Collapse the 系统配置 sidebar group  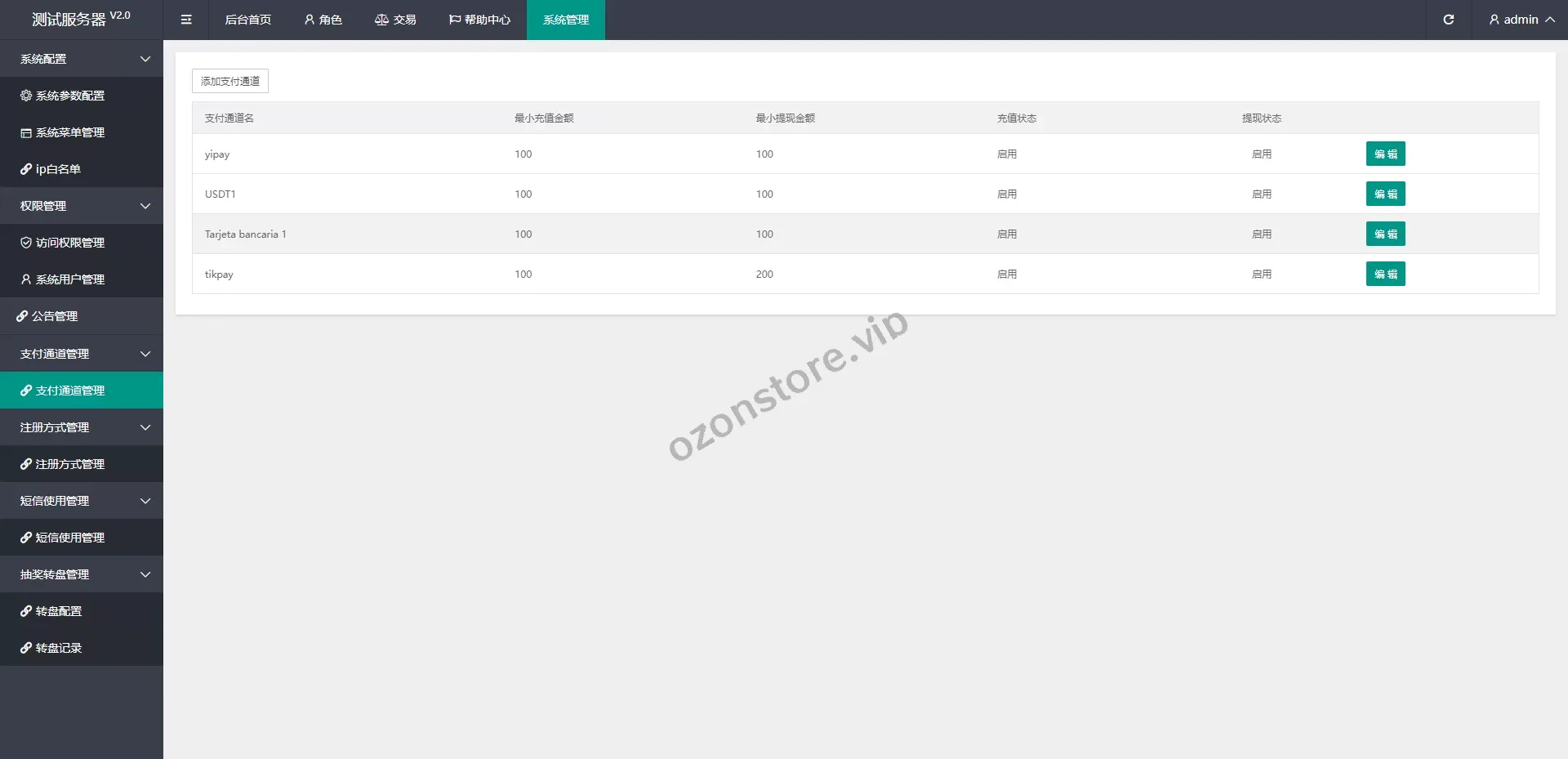pos(82,59)
